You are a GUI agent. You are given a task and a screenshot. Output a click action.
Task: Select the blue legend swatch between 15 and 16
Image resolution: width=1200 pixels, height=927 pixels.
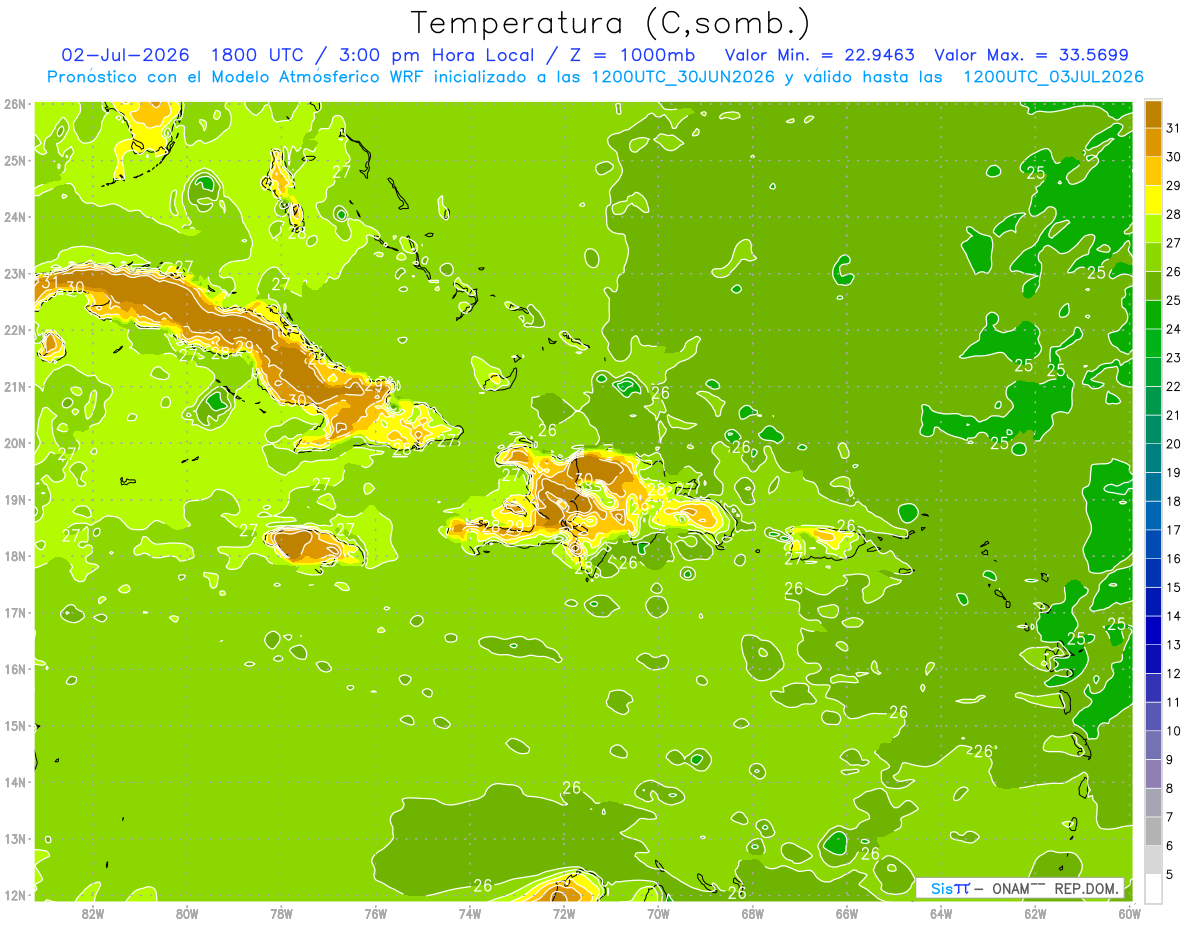click(1153, 573)
